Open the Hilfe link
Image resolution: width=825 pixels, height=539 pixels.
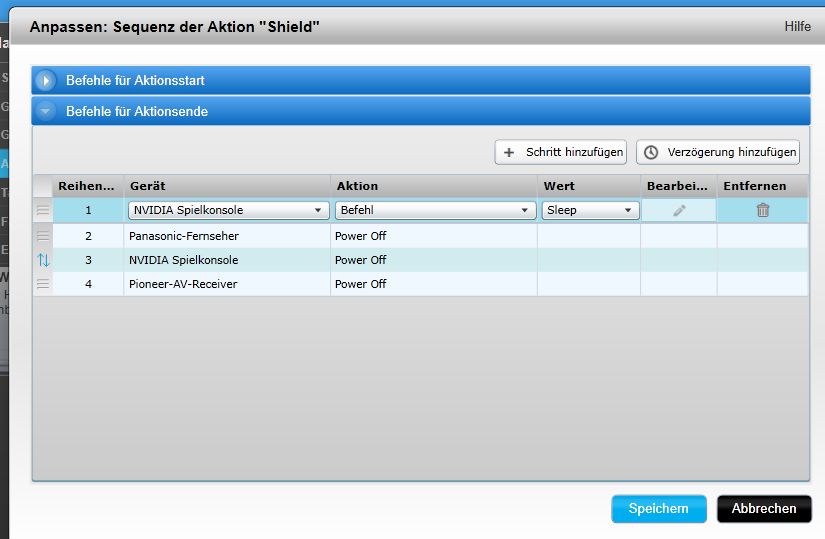(x=797, y=26)
